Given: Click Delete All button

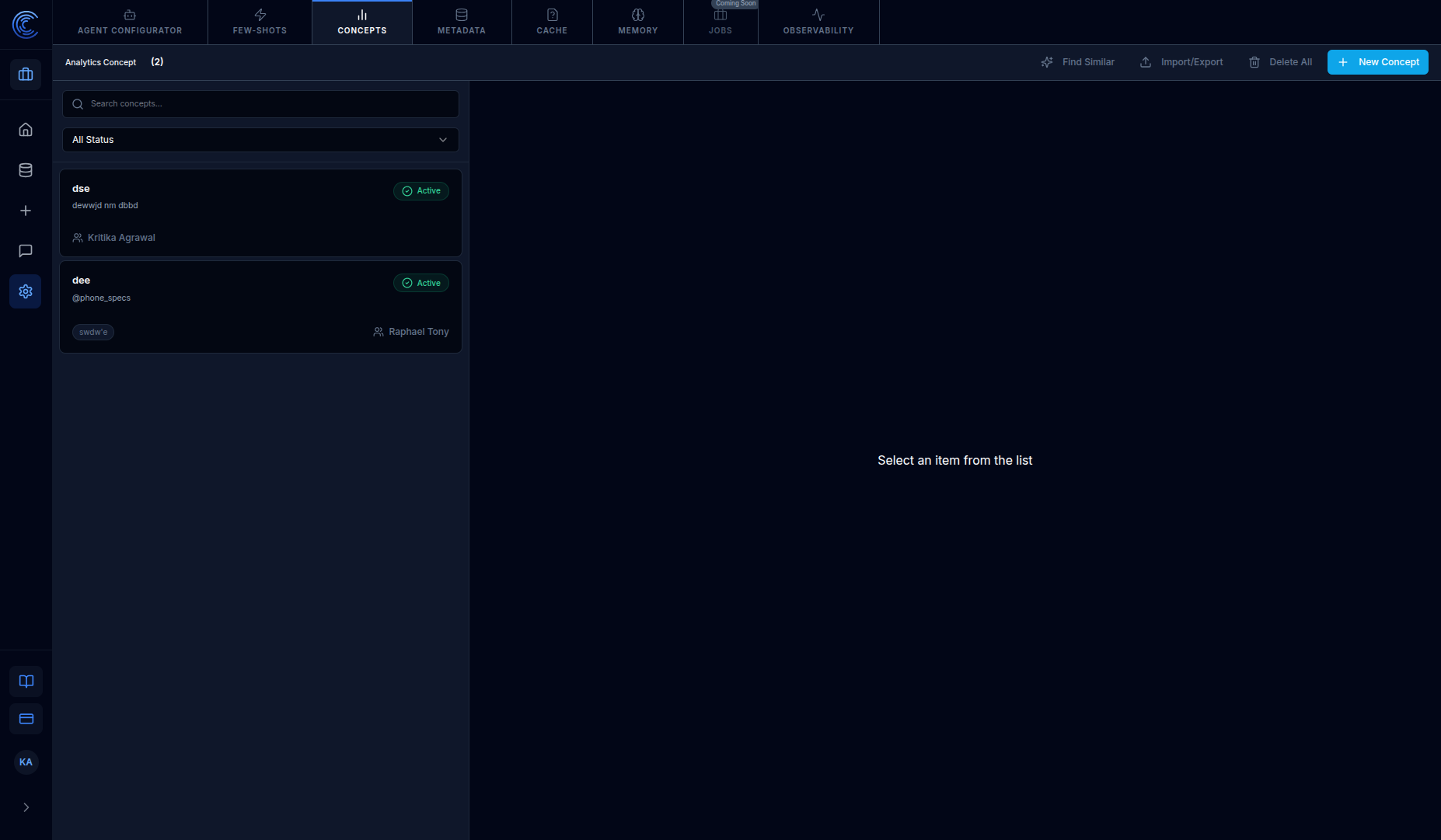Looking at the screenshot, I should coord(1280,62).
